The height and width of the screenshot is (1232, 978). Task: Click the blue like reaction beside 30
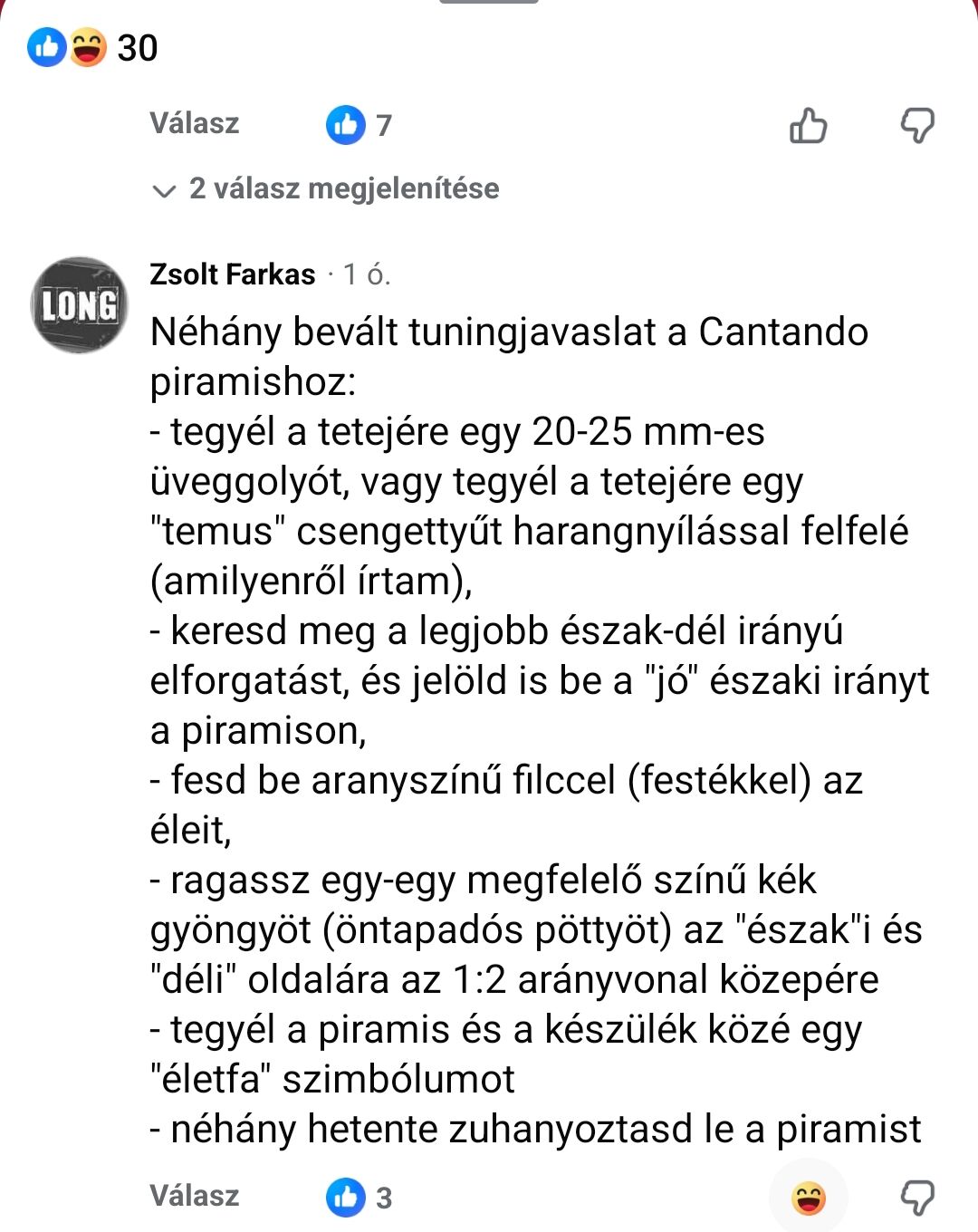[46, 47]
